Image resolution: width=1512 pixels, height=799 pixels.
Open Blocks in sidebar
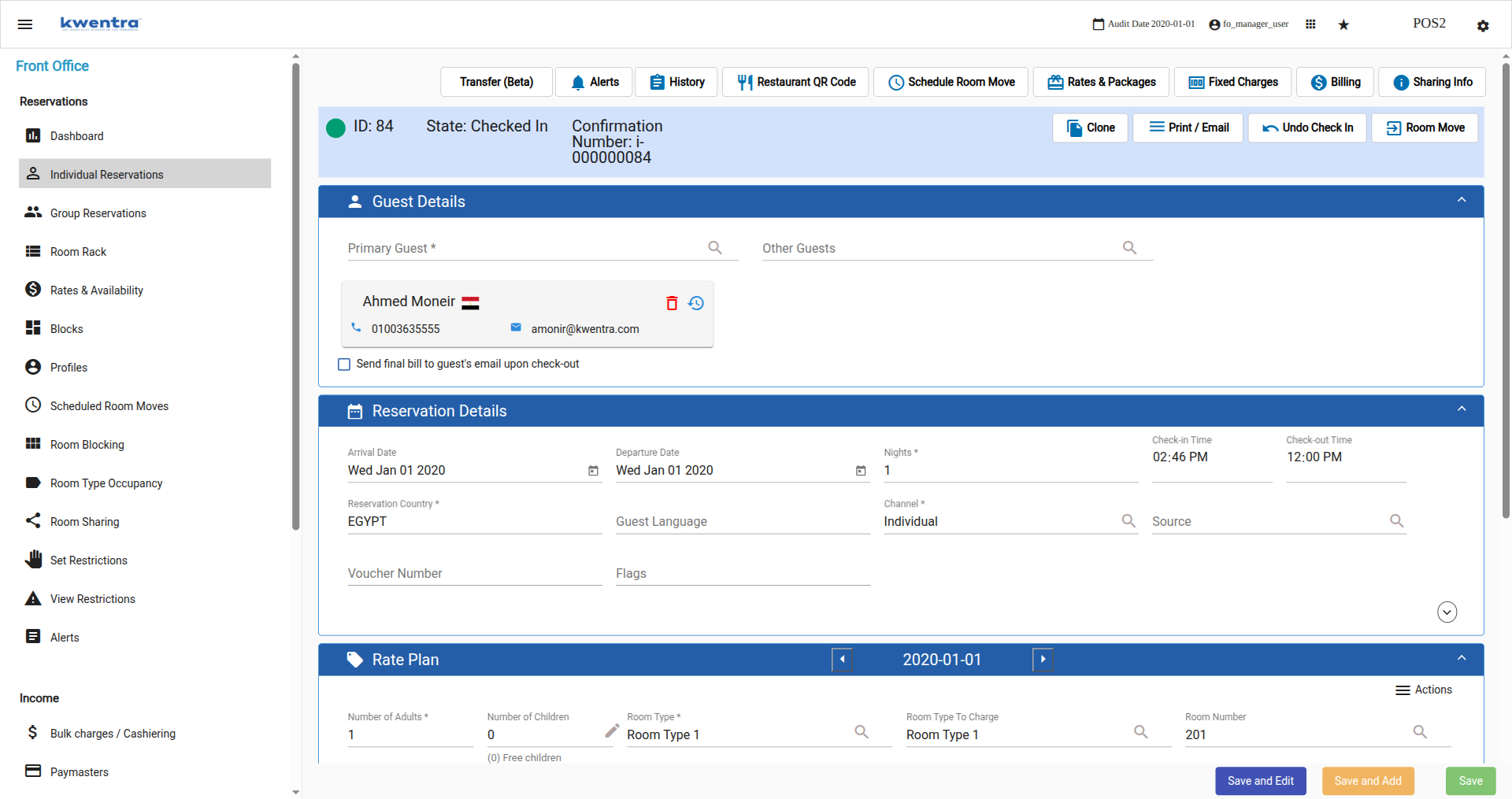[x=145, y=328]
